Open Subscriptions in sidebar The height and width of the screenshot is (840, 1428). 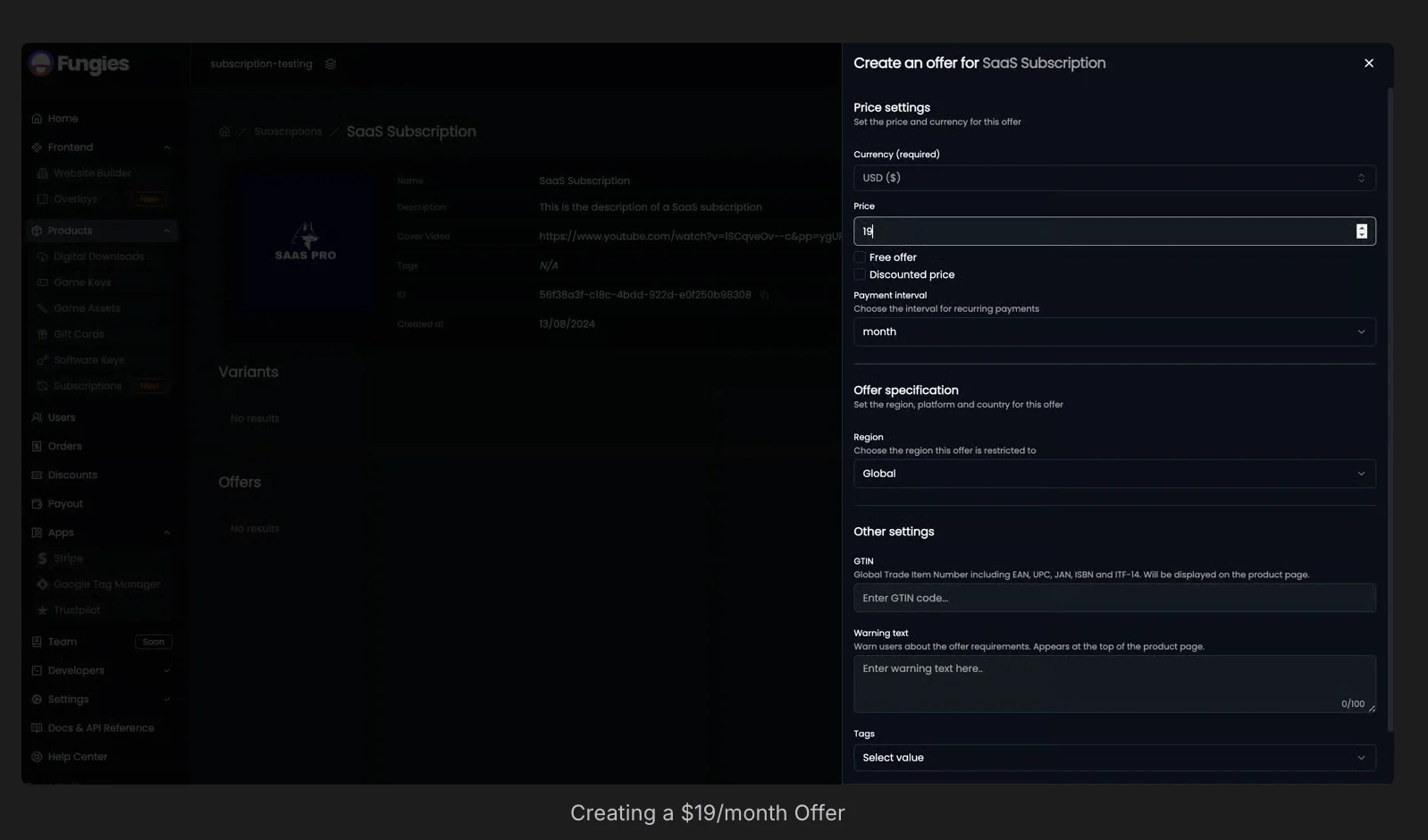(88, 386)
